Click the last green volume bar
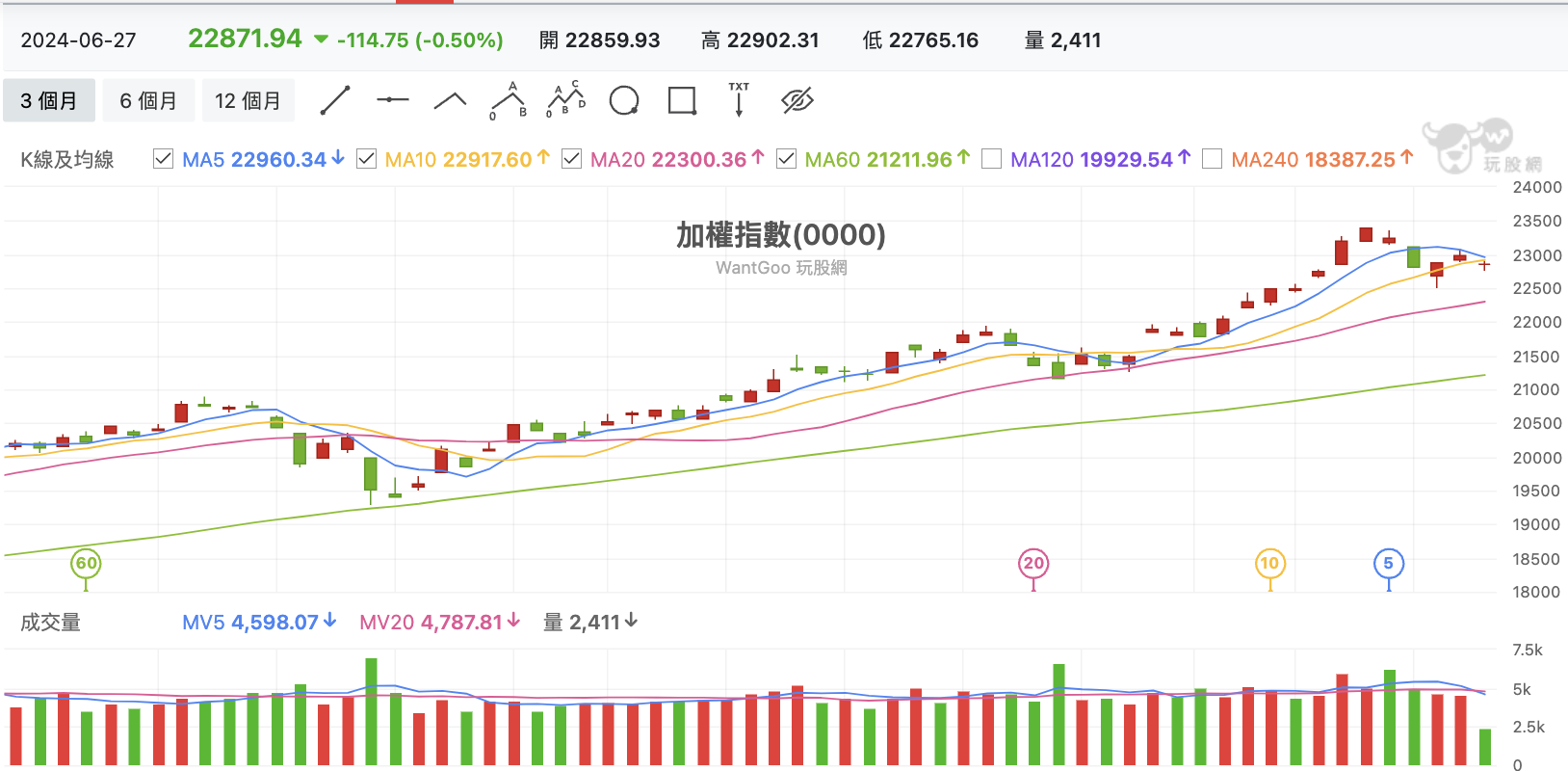This screenshot has height=771, width=1568. (1485, 747)
